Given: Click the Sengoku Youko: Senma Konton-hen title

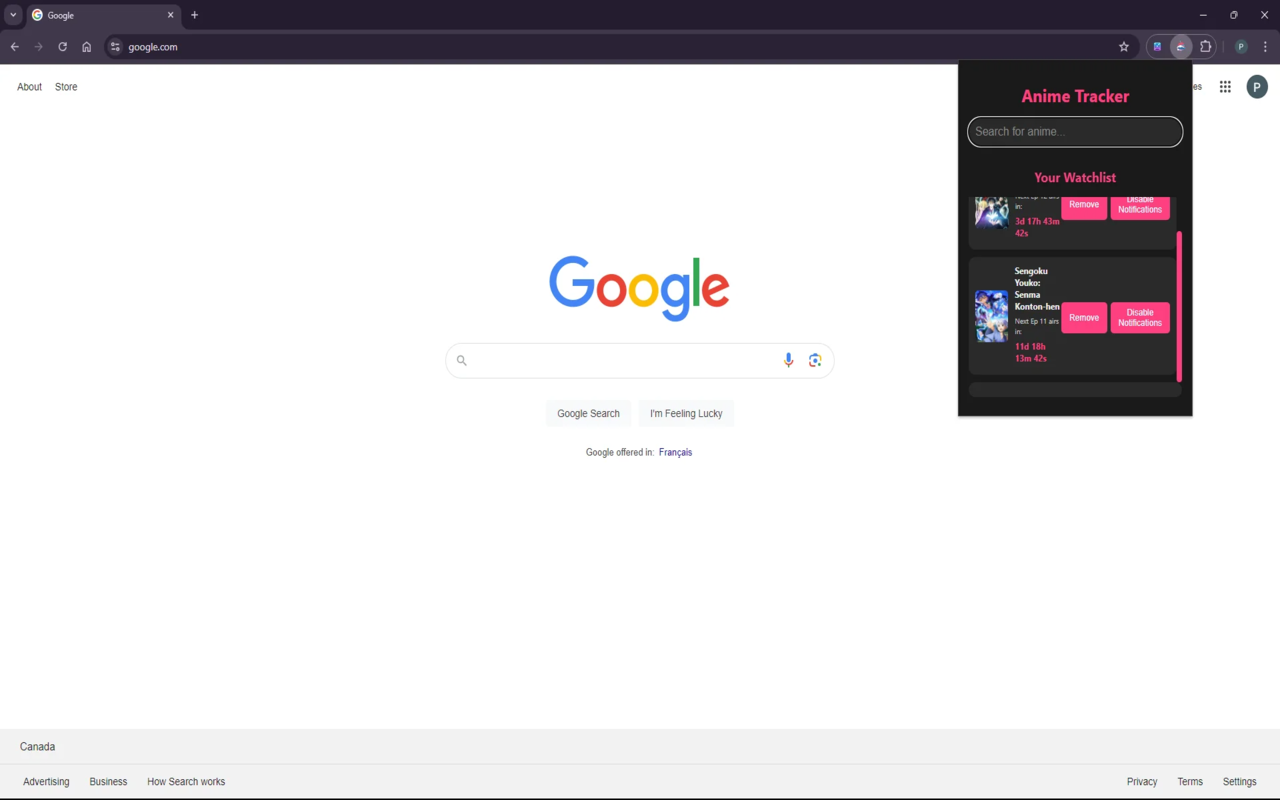Looking at the screenshot, I should 1037,289.
